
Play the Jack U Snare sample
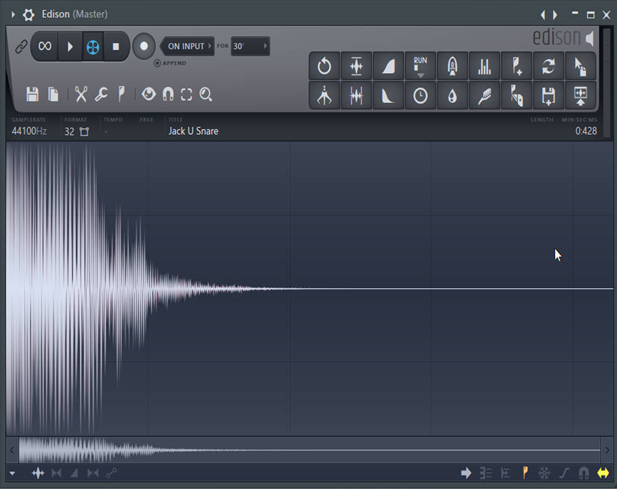pyautogui.click(x=70, y=46)
